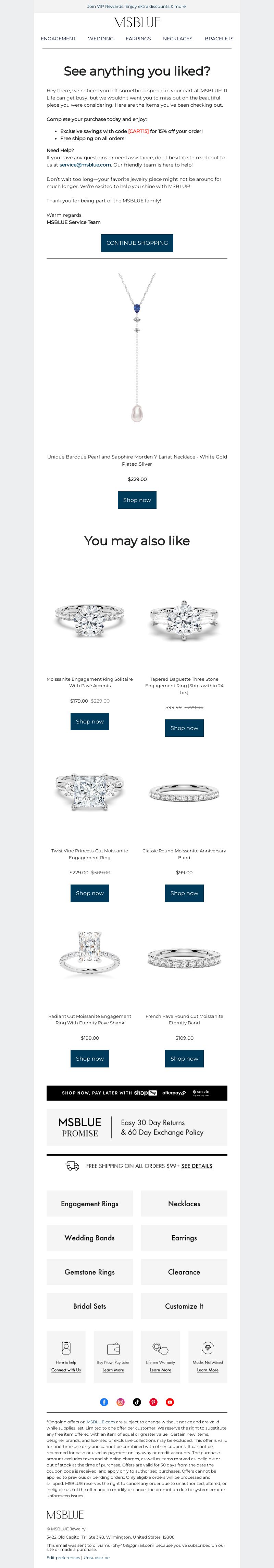
Task: Open the ENGAGEMENT menu item
Action: pyautogui.click(x=58, y=38)
